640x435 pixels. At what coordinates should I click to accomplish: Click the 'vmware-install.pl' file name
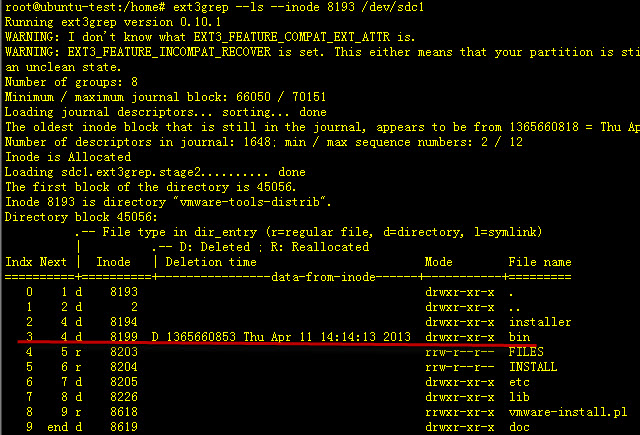coord(568,412)
